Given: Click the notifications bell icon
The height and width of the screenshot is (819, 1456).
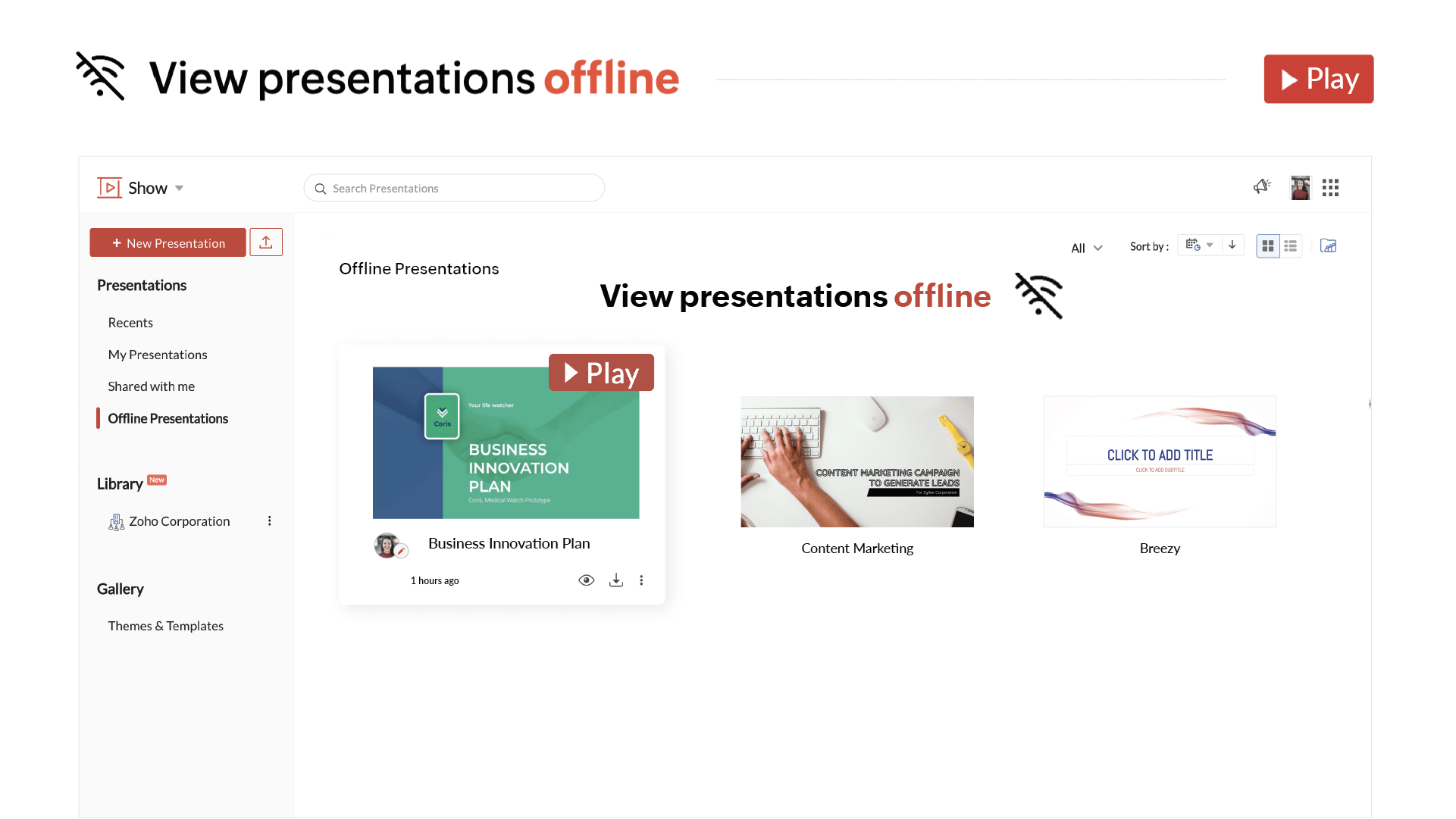Looking at the screenshot, I should coord(1262,188).
